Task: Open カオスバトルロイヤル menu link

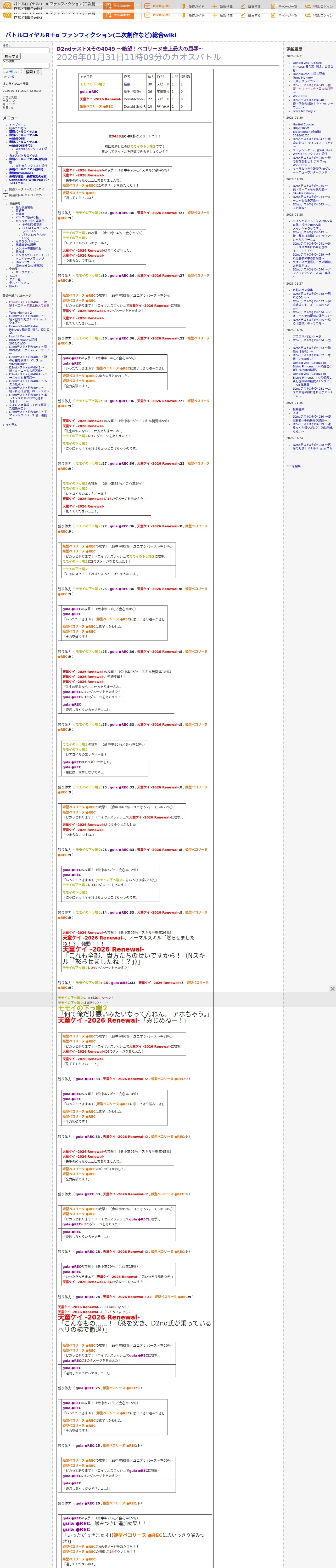Action: coord(23,155)
